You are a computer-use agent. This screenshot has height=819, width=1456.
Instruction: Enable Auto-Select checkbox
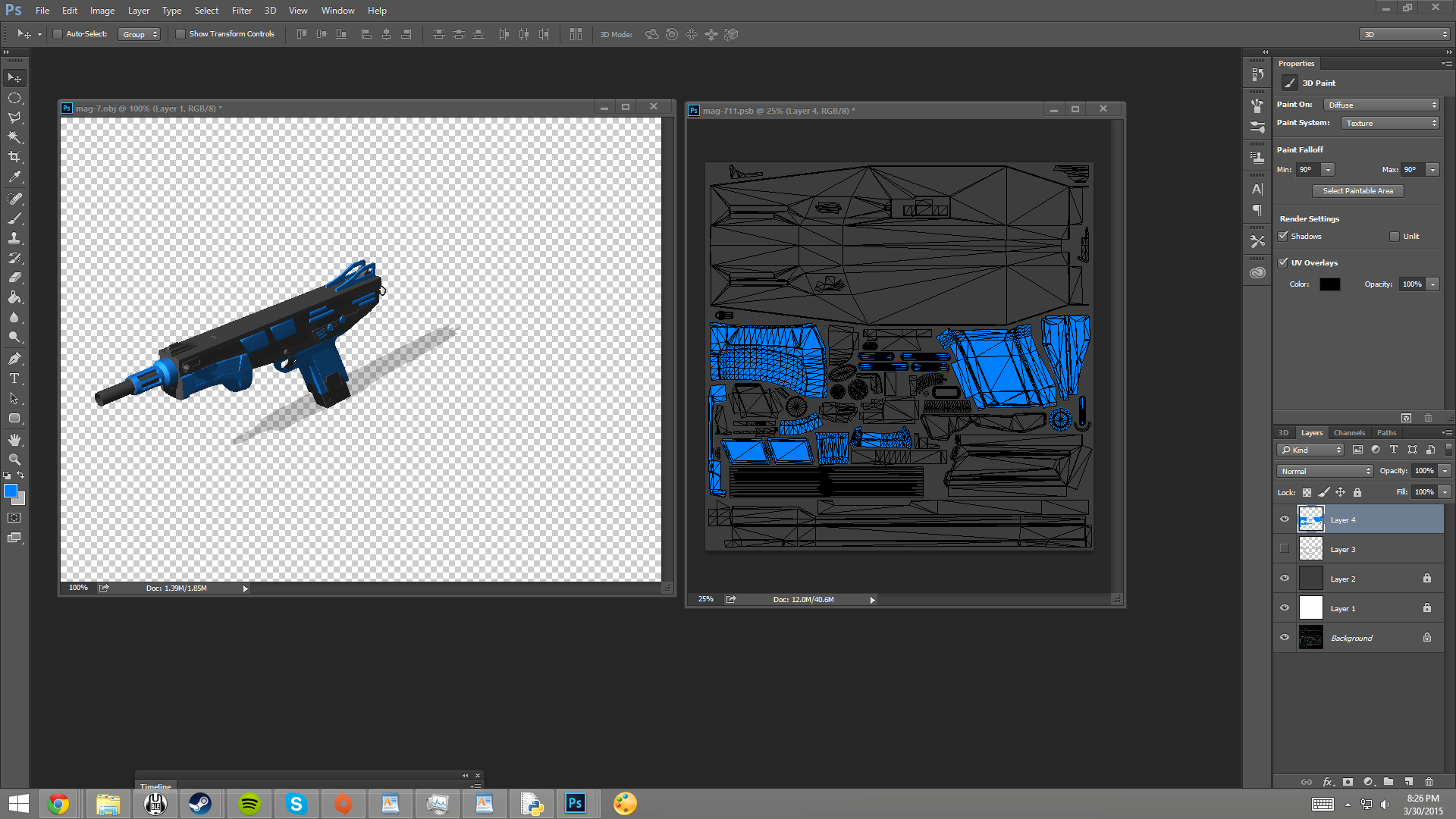(x=58, y=34)
